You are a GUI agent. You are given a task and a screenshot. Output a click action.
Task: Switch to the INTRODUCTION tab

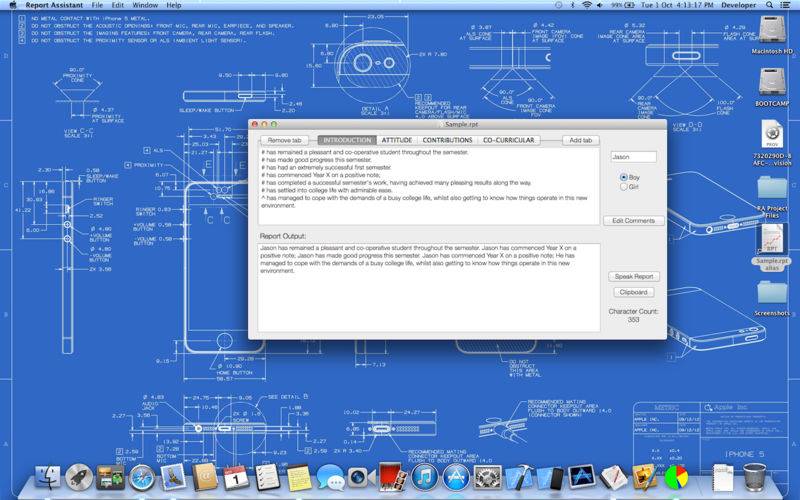point(347,140)
